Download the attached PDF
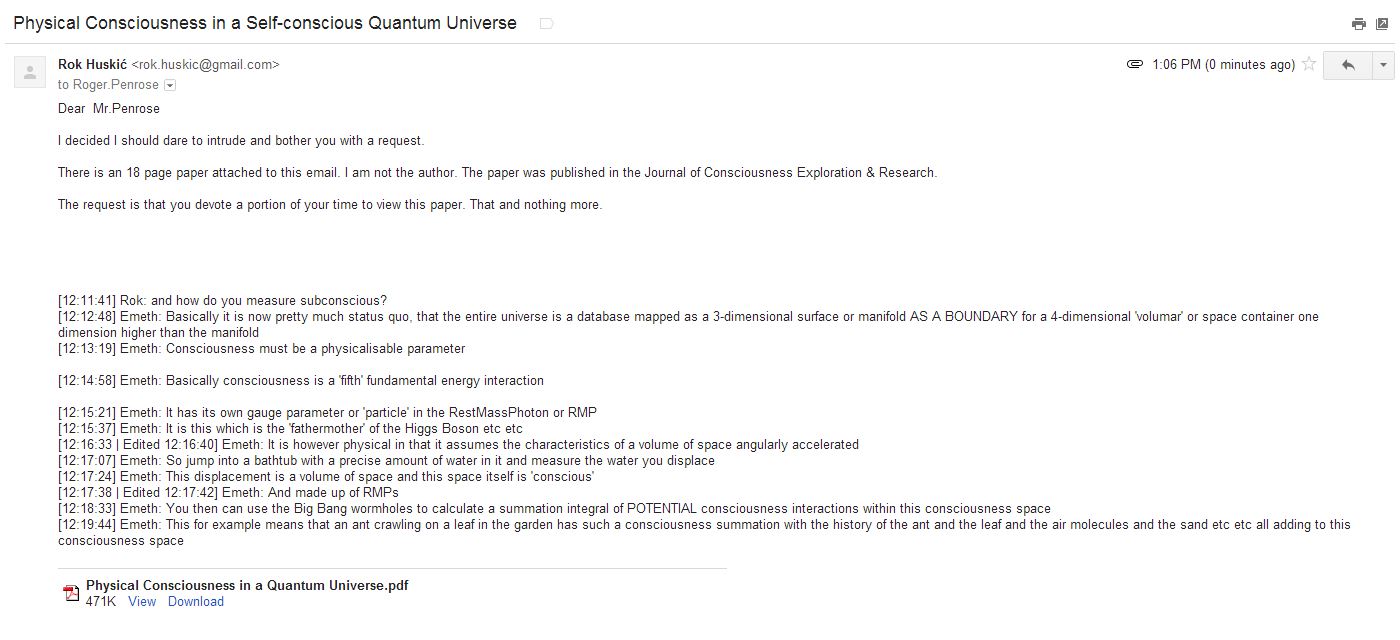Screen dimensions: 1400x640 196,601
